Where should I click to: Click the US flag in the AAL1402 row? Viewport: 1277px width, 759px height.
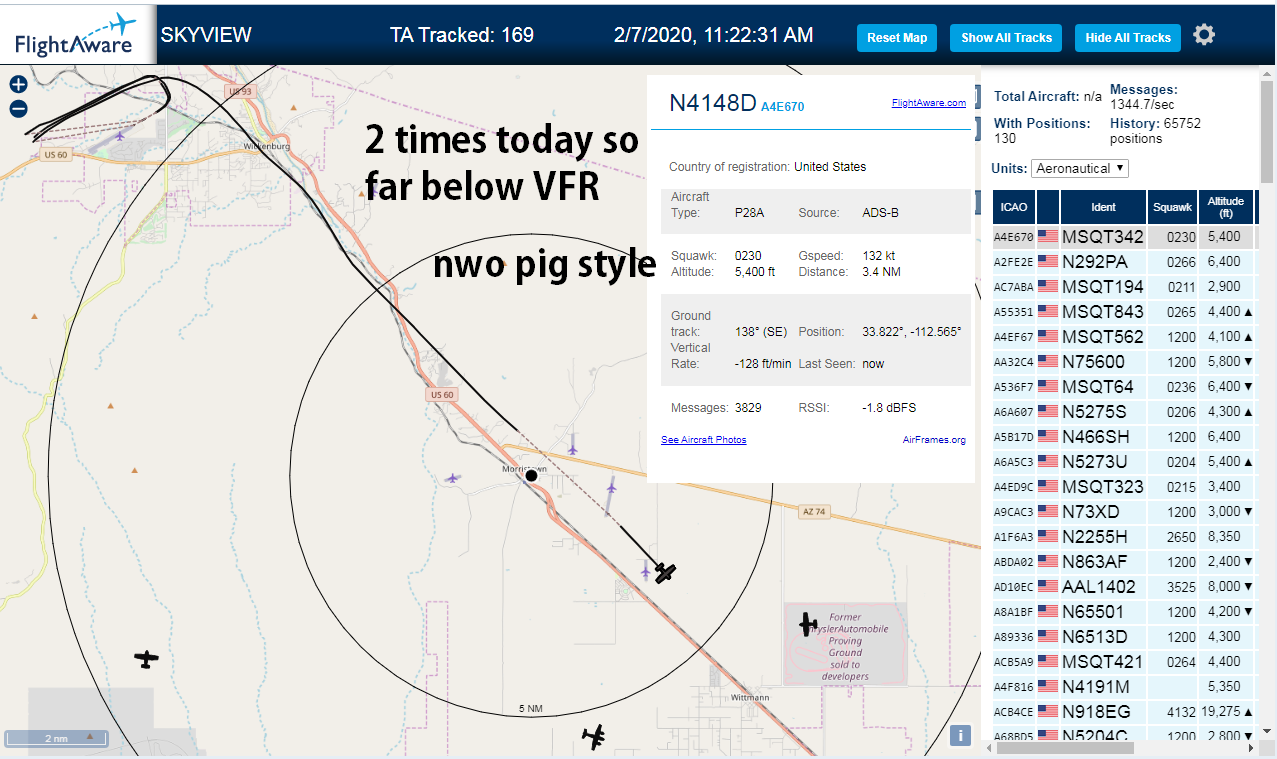(1048, 587)
